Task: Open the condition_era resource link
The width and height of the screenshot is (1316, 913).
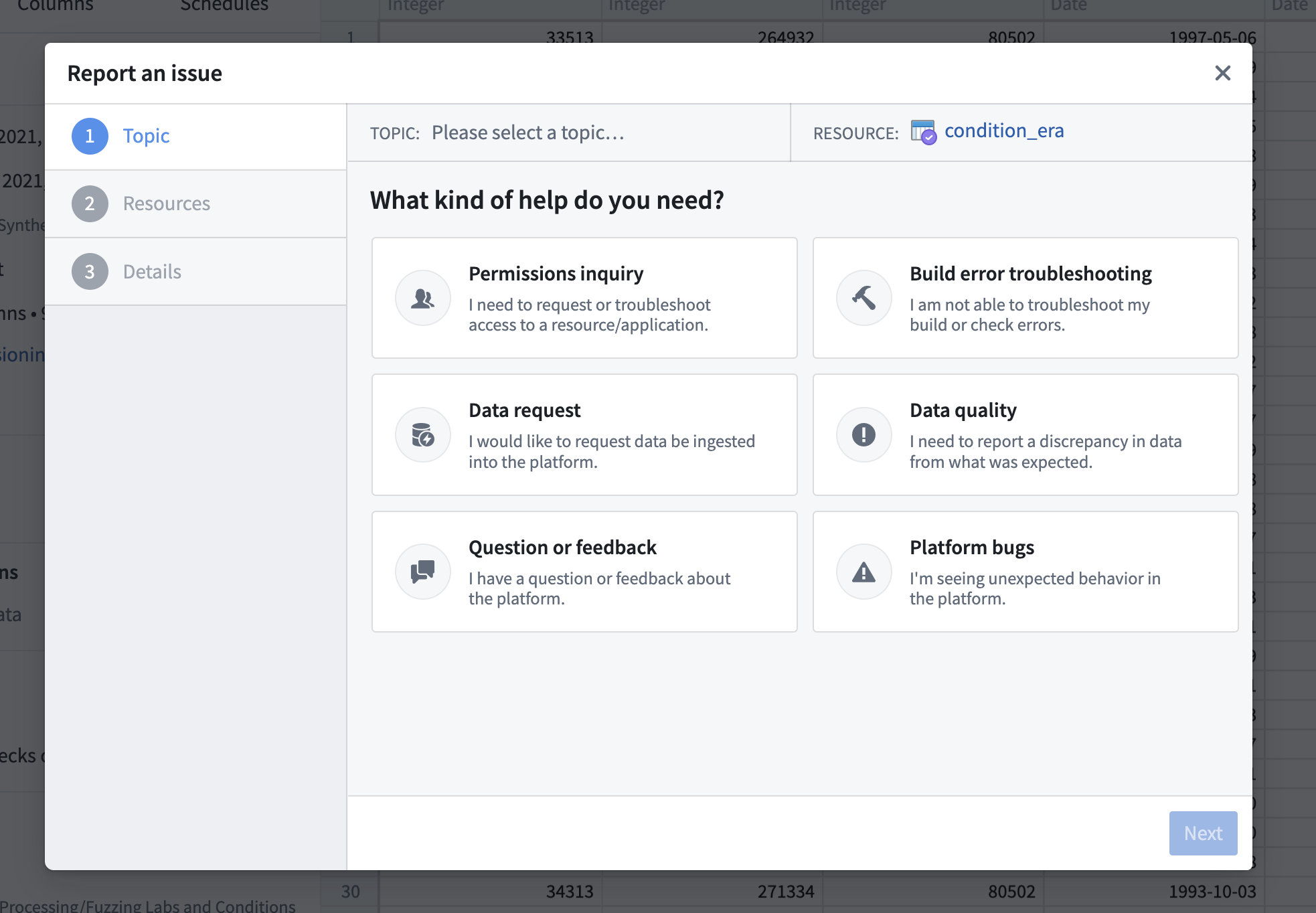Action: coord(1003,131)
